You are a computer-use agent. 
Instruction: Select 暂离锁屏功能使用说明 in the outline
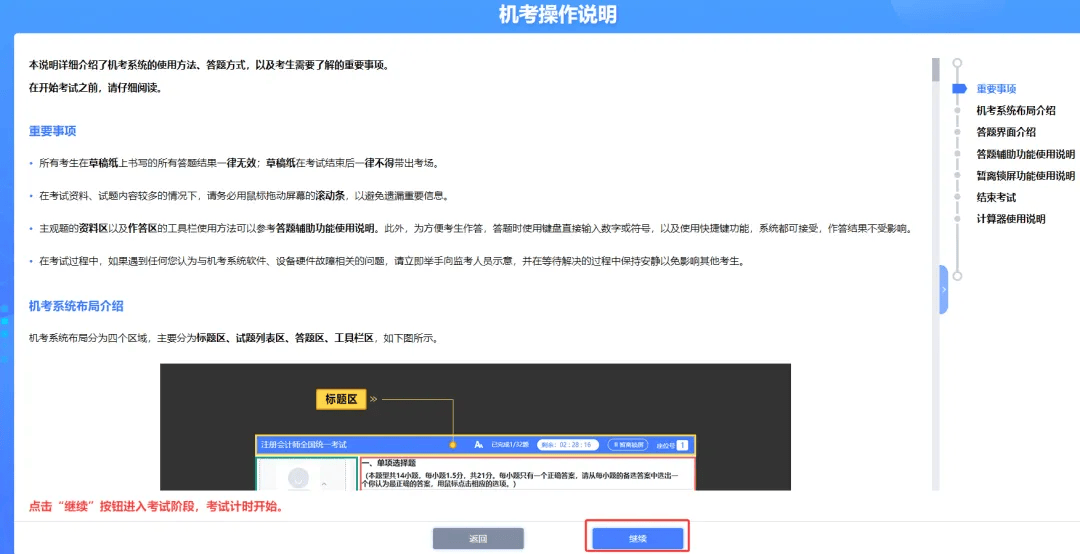pyautogui.click(x=1025, y=176)
